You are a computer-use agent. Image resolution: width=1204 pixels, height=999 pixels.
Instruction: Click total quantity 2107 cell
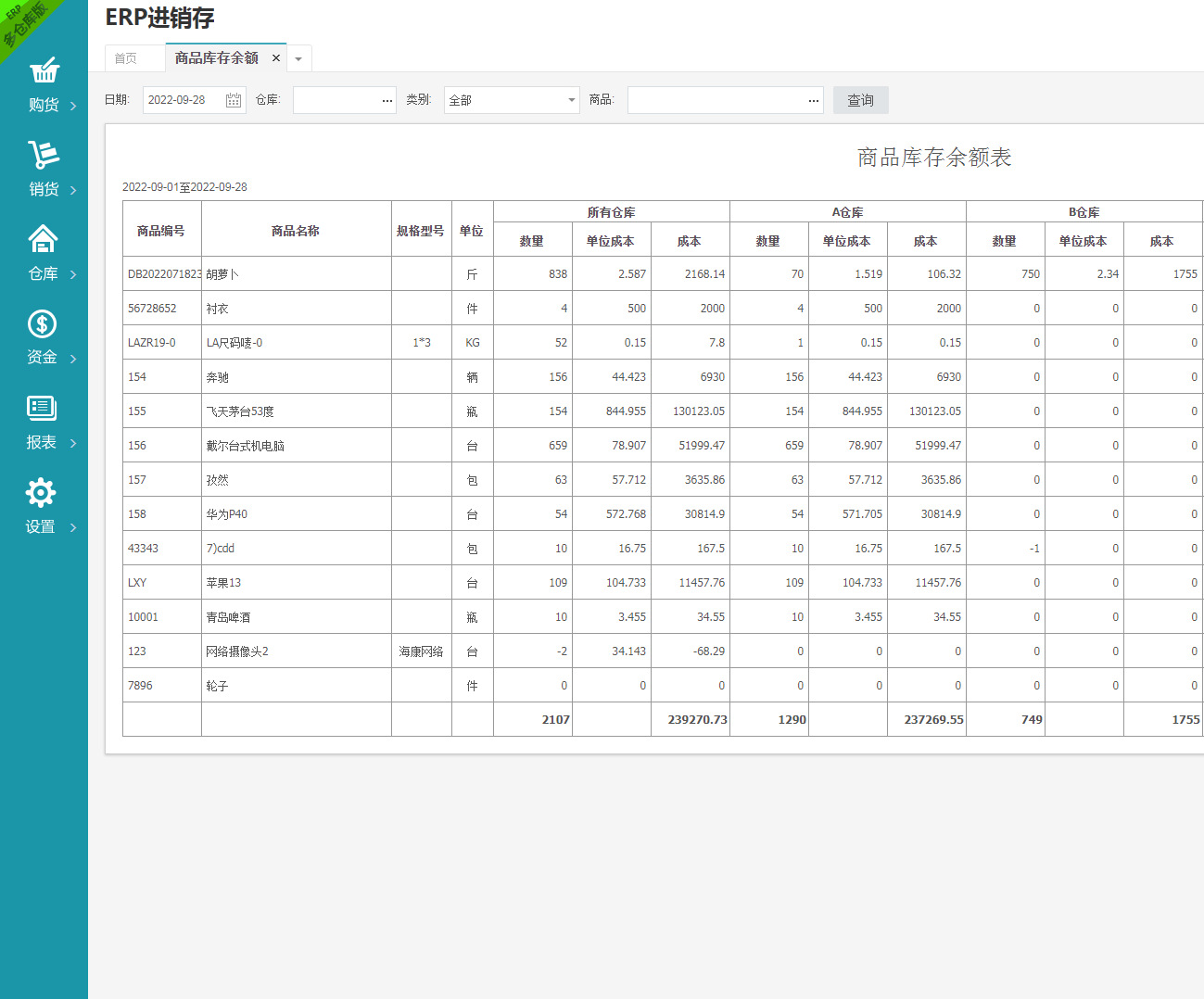[533, 720]
